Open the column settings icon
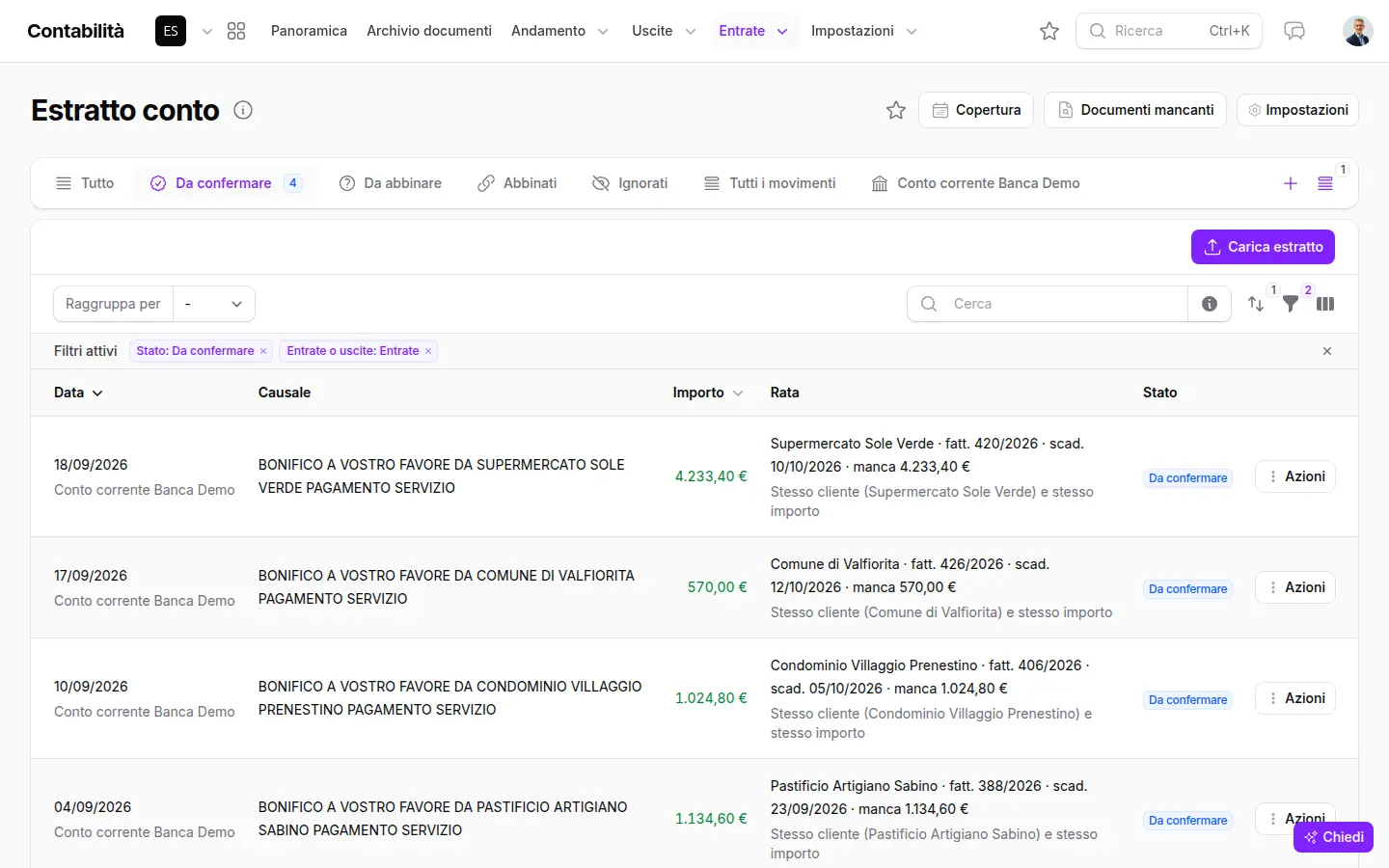This screenshot has height=868, width=1389. pyautogui.click(x=1325, y=304)
